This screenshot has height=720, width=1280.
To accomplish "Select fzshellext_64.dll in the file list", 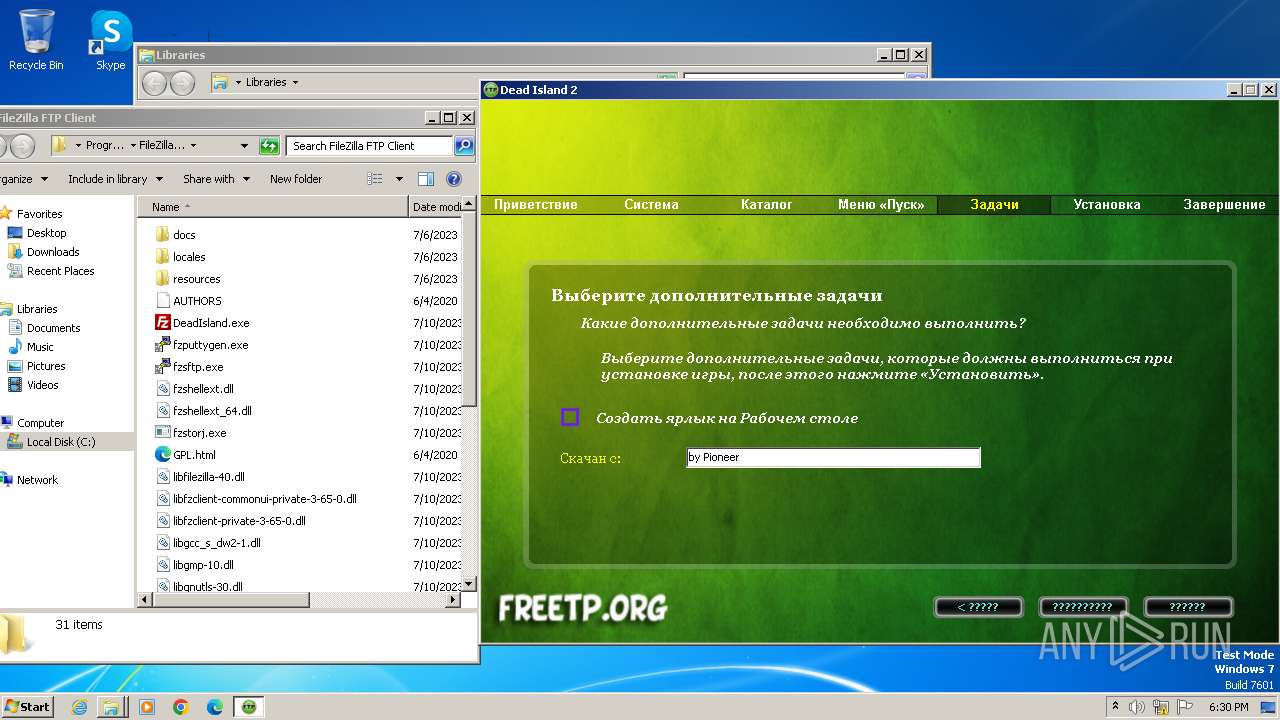I will [212, 411].
